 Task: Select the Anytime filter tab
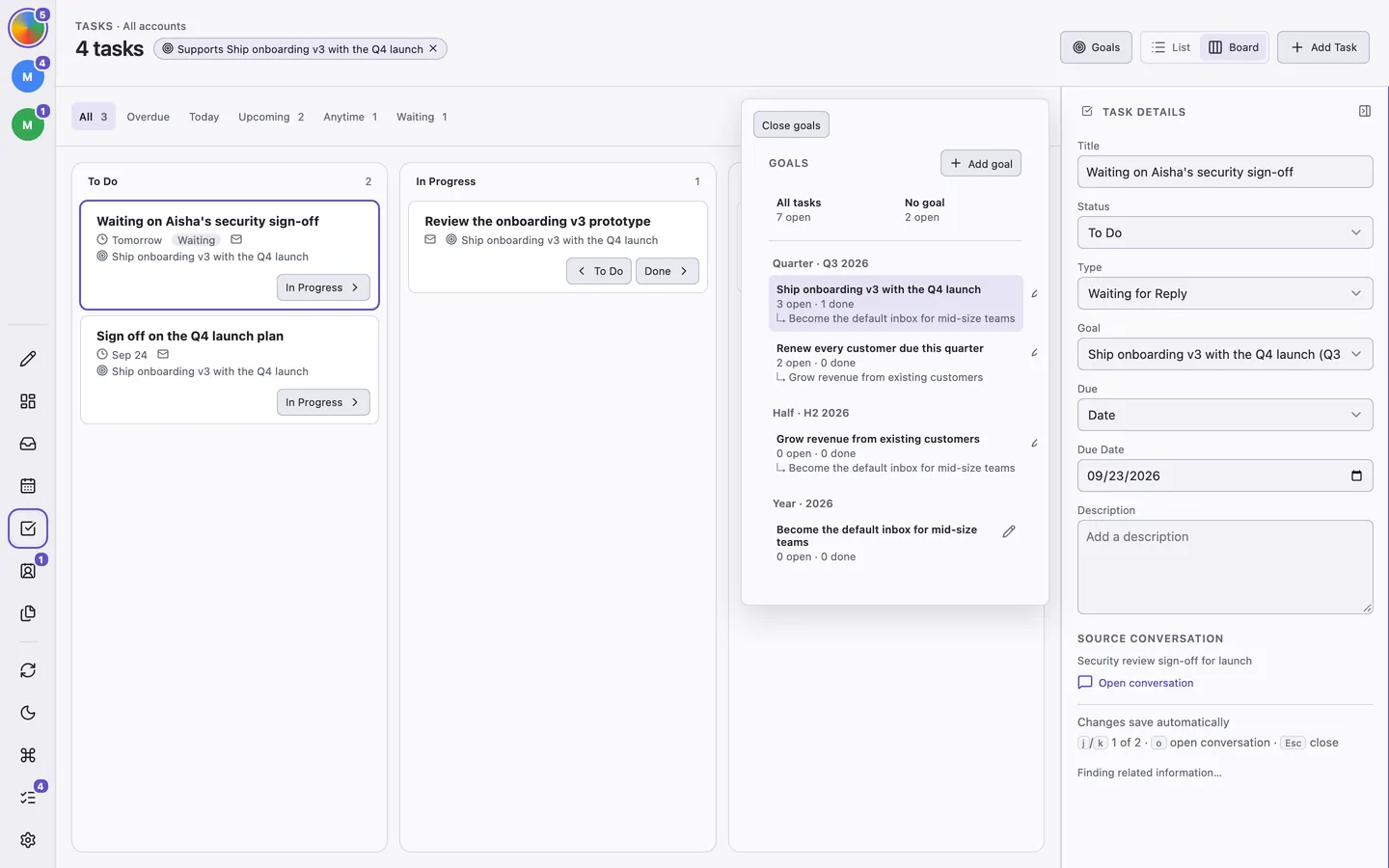click(x=350, y=117)
